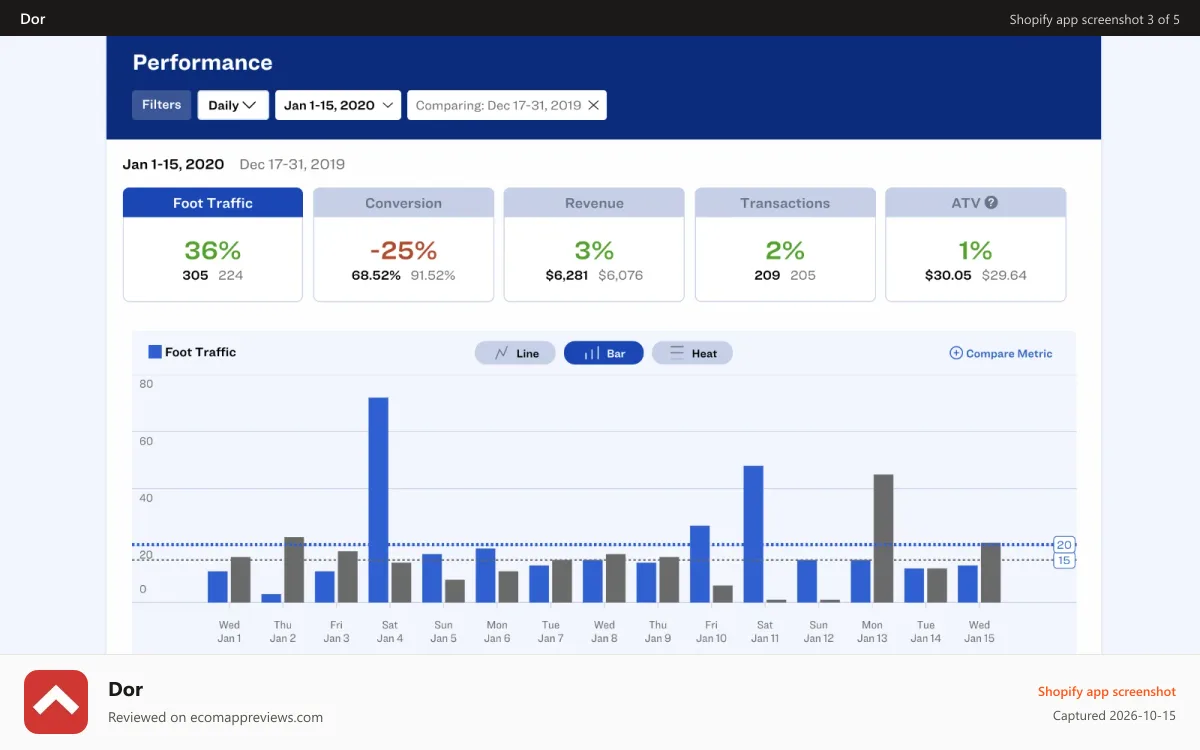Click the ATV help question mark icon
The height and width of the screenshot is (750, 1200).
coord(991,202)
